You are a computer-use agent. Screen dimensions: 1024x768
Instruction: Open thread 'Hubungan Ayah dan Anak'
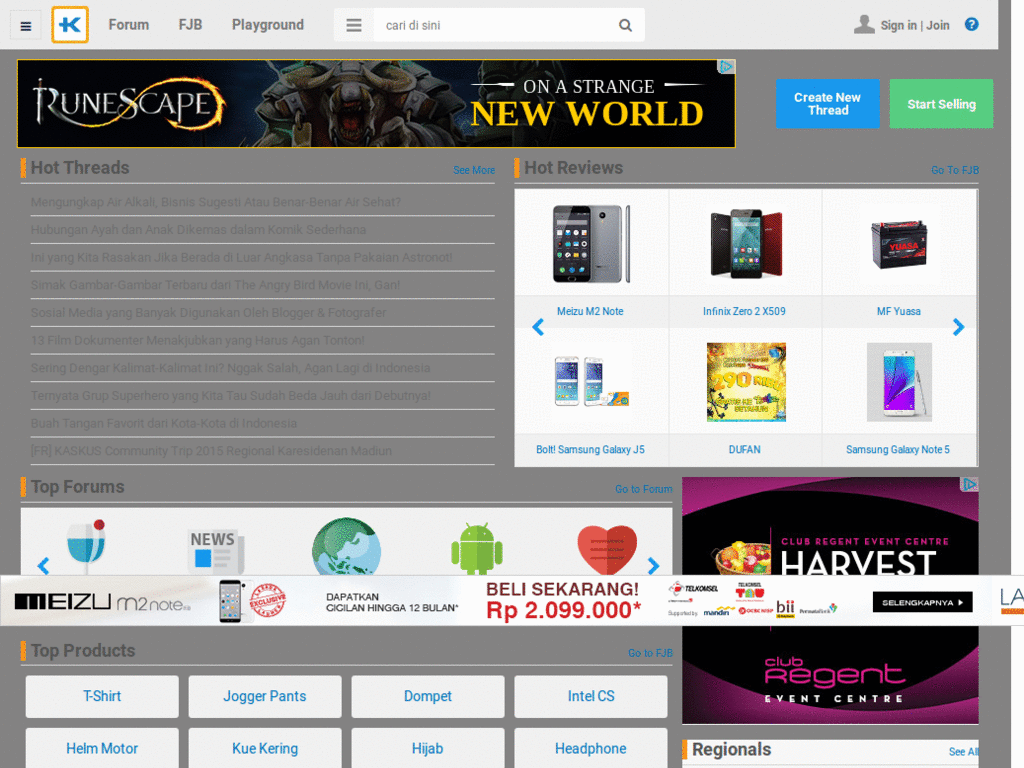(198, 230)
